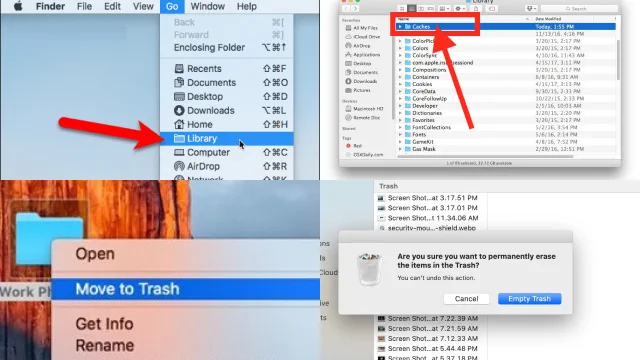The width and height of the screenshot is (640, 360).
Task: Select Screen Shot...at 7.22.39 AM in Trash
Action: coord(427,318)
